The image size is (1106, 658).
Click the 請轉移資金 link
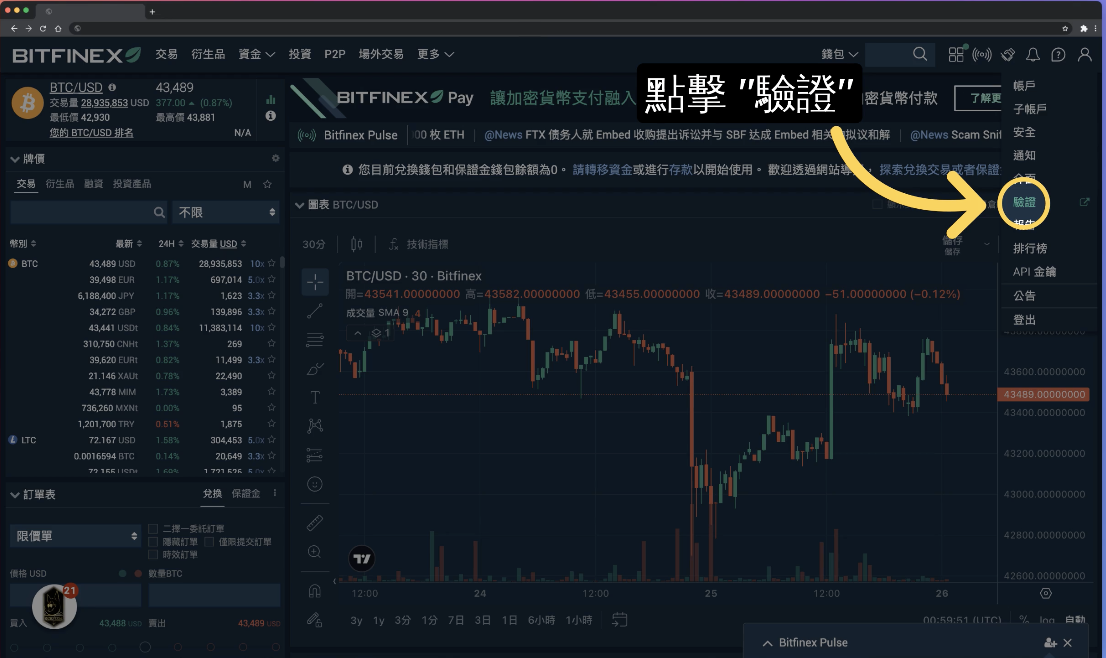click(x=602, y=170)
